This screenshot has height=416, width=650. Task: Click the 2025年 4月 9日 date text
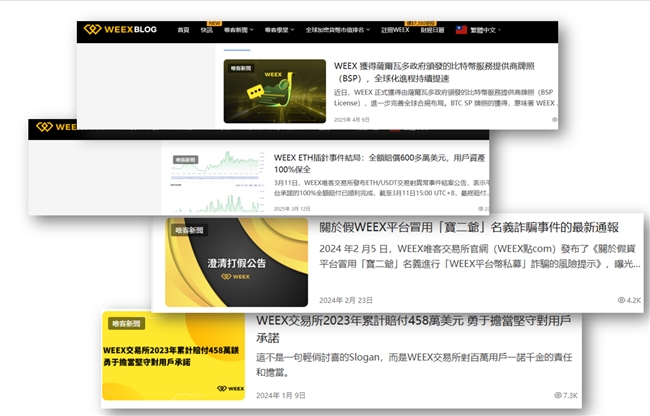tap(352, 119)
